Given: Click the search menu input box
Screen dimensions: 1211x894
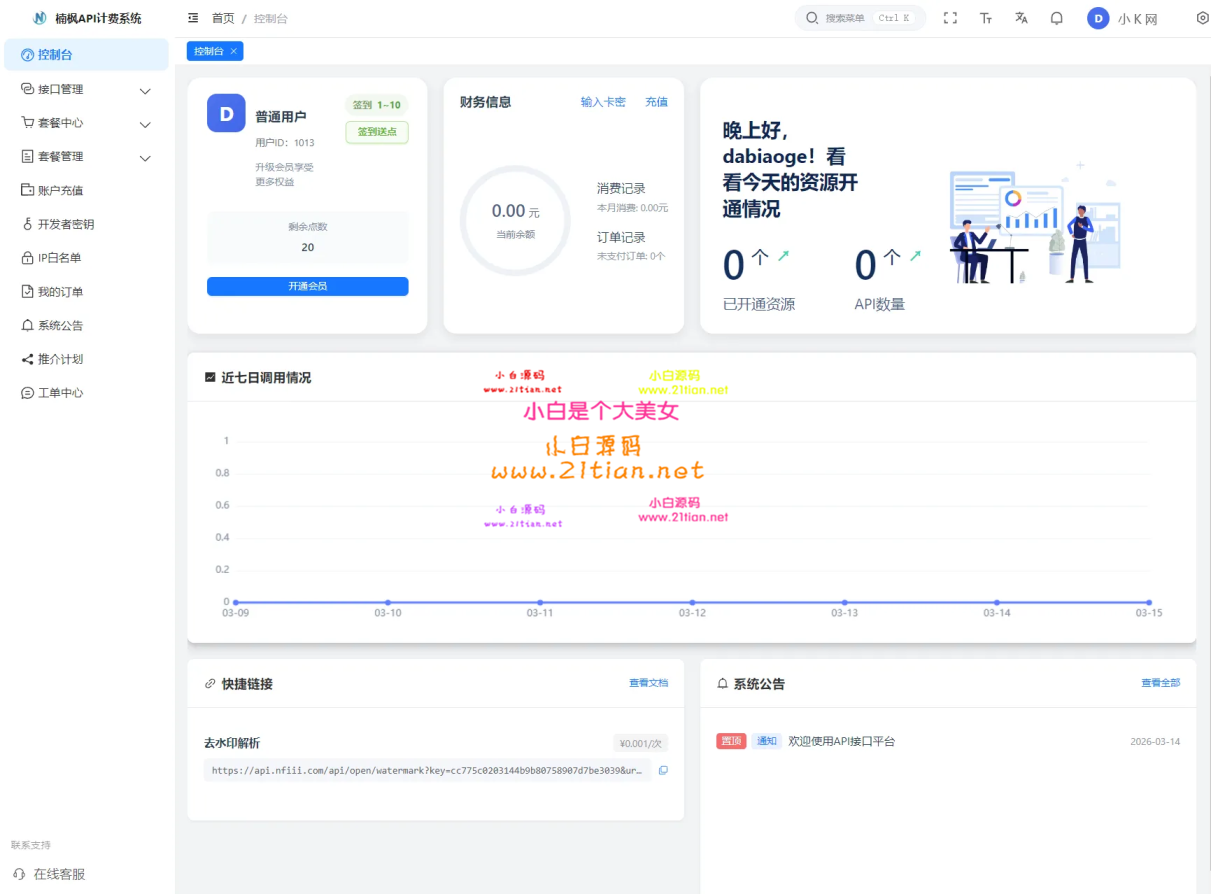Looking at the screenshot, I should point(860,18).
